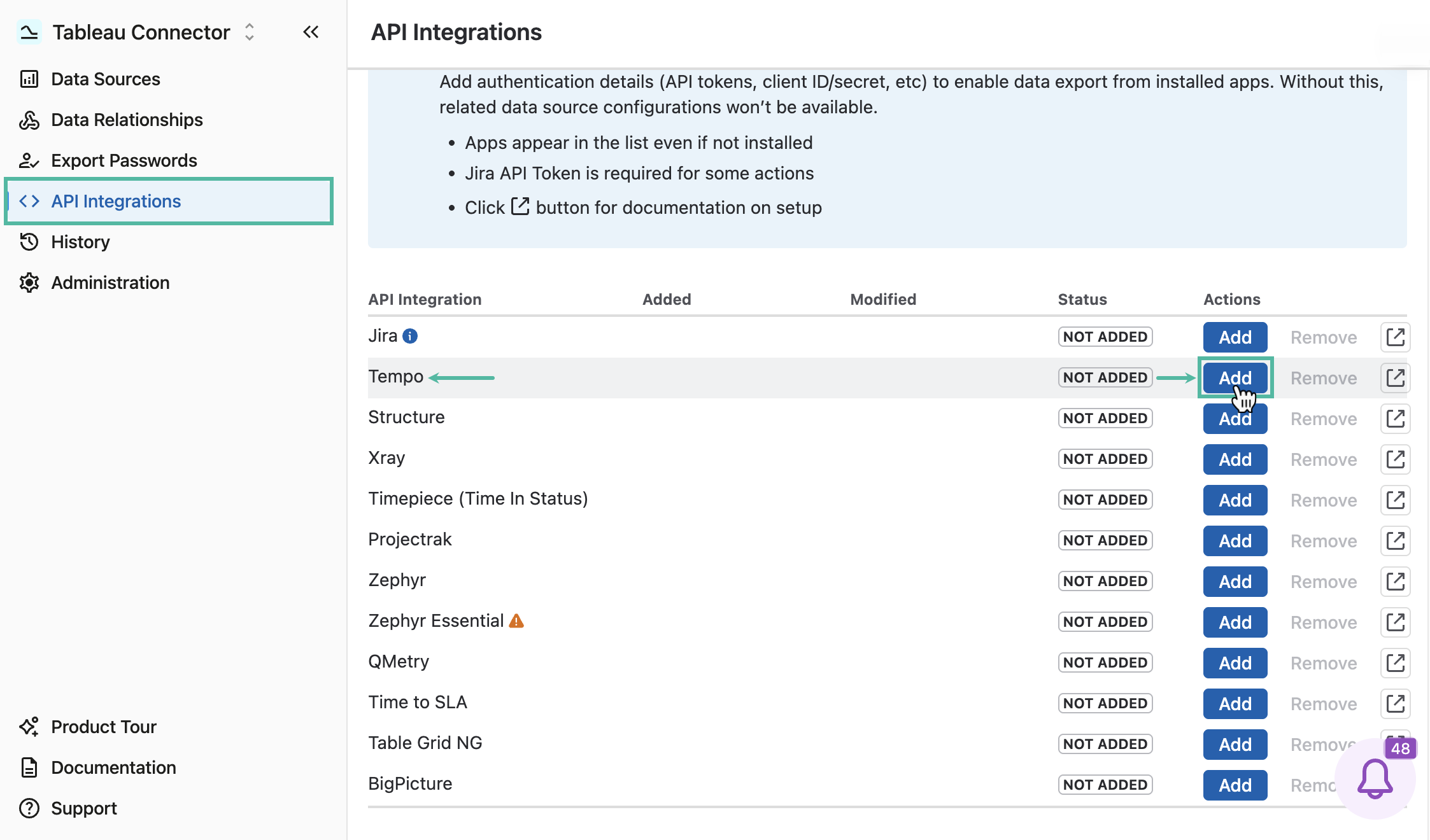The image size is (1430, 840).
Task: Open Structure setup documentation external link
Action: tap(1395, 419)
